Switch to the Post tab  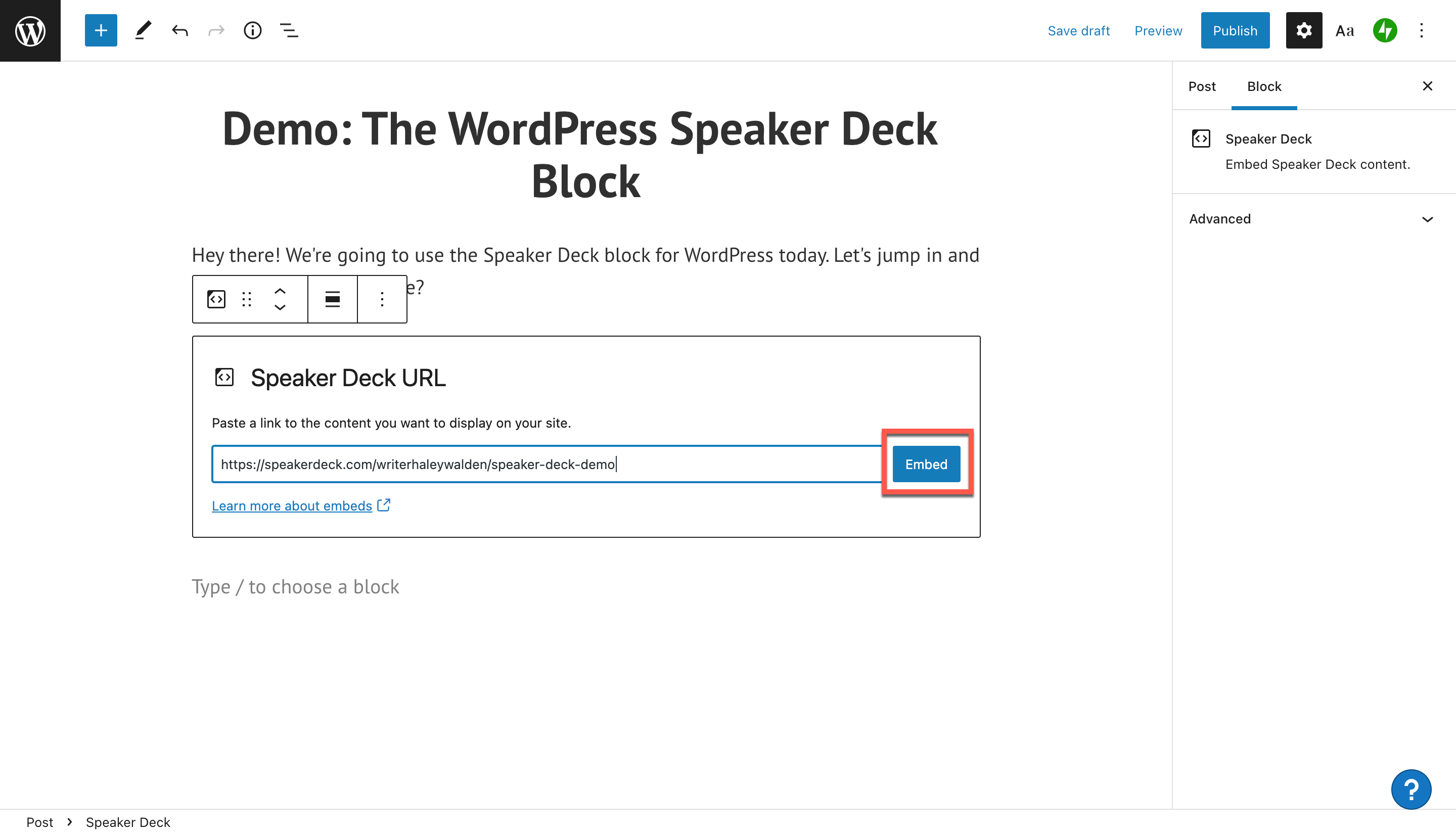click(x=1202, y=86)
